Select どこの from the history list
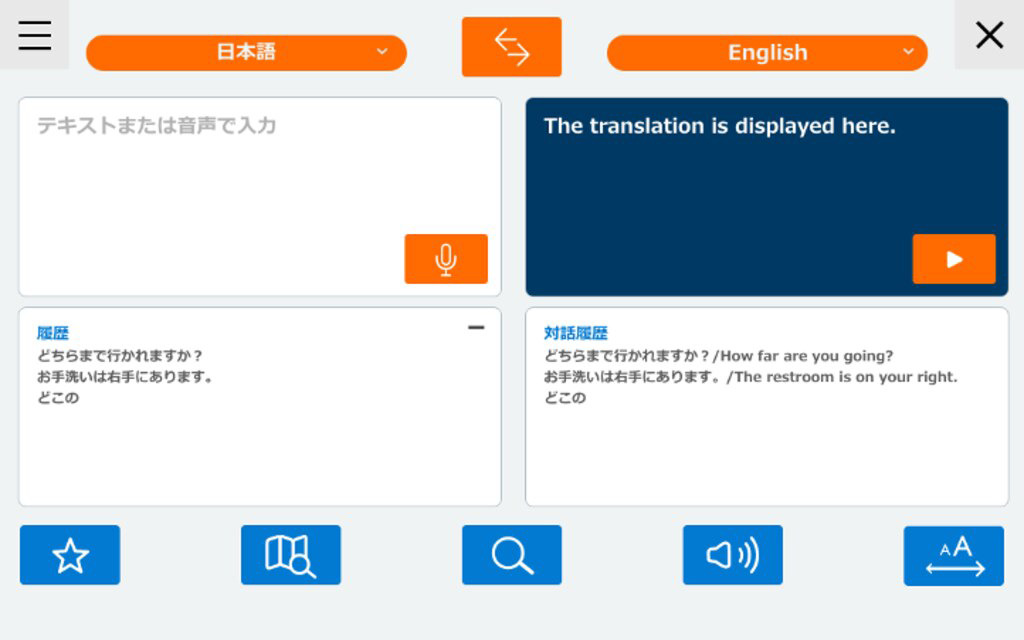Viewport: 1024px width, 640px height. [x=53, y=398]
